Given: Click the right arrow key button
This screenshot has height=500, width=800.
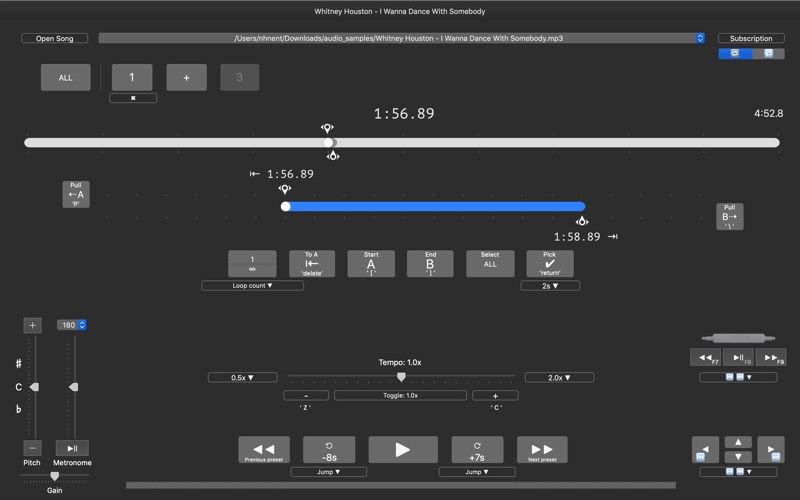Looking at the screenshot, I should point(771,449).
